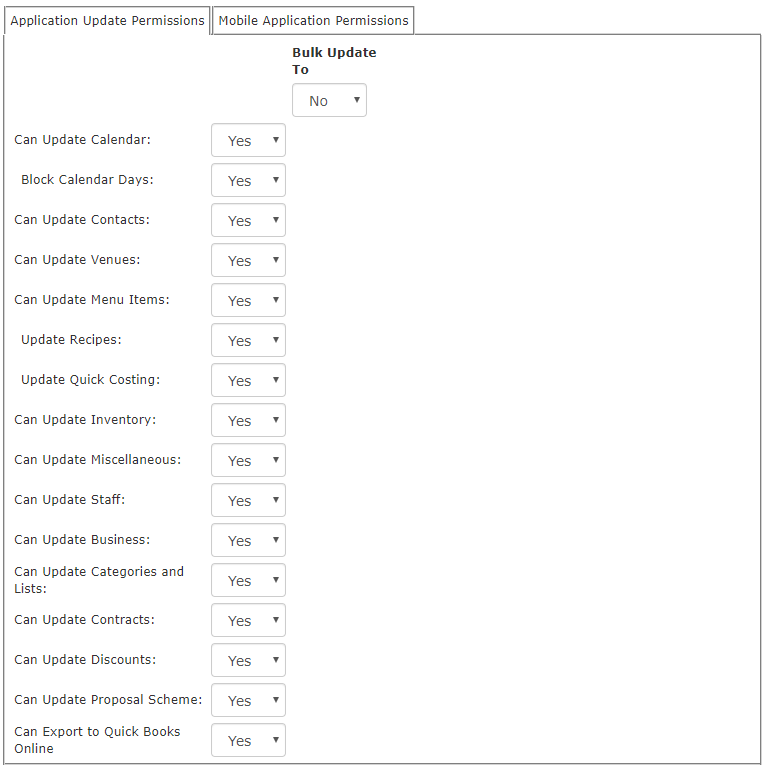Image resolution: width=767 pixels, height=771 pixels.
Task: Open Can Update Inventory dropdown
Action: tap(248, 420)
